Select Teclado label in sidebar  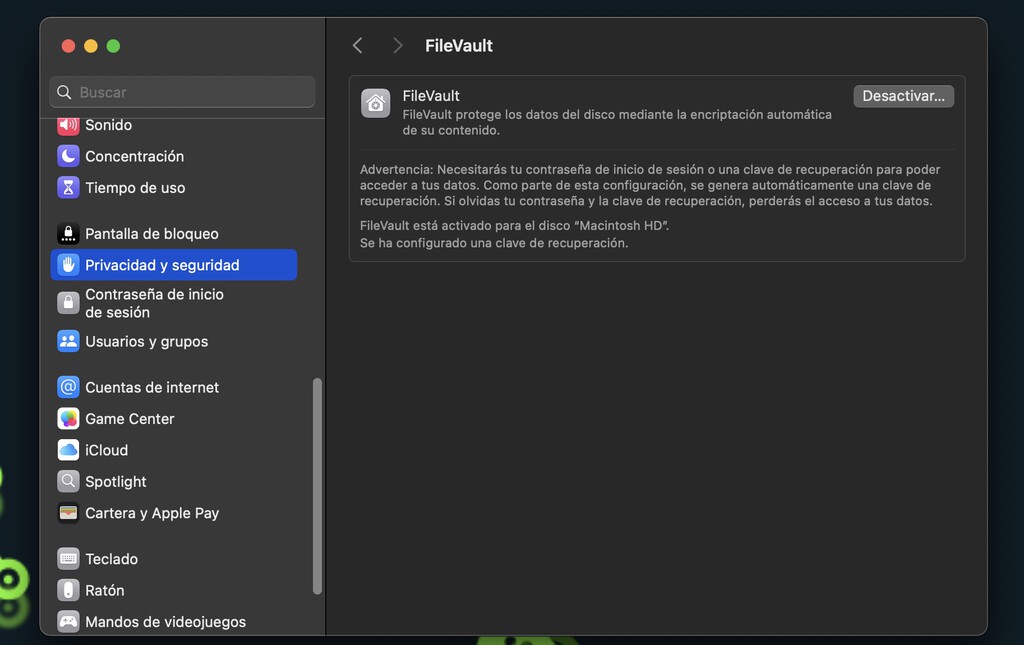pos(111,559)
